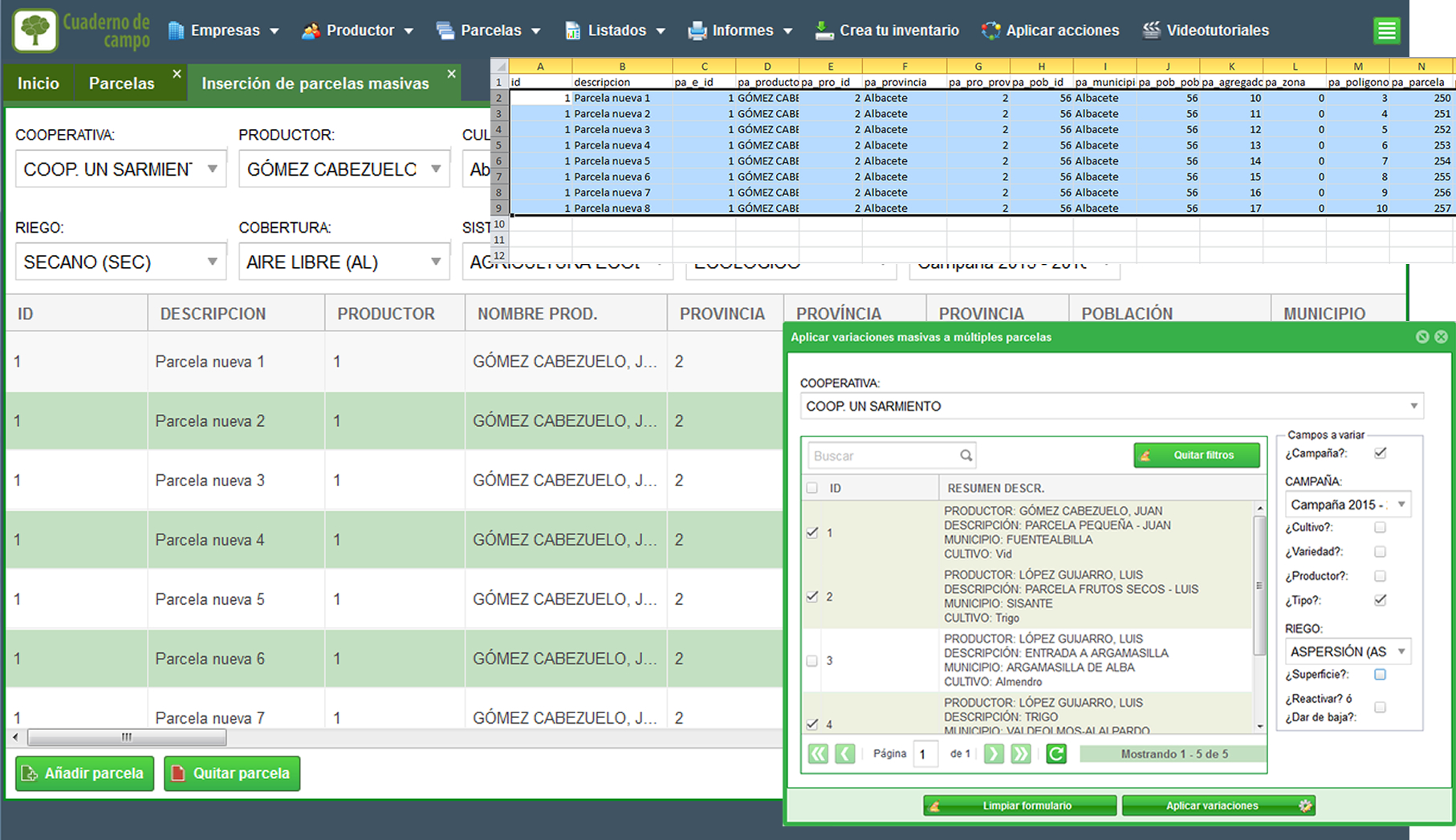Screen dimensions: 1456x840
Task: Open the CAMPAÑA dropdown in variations dialog
Action: coord(1348,505)
